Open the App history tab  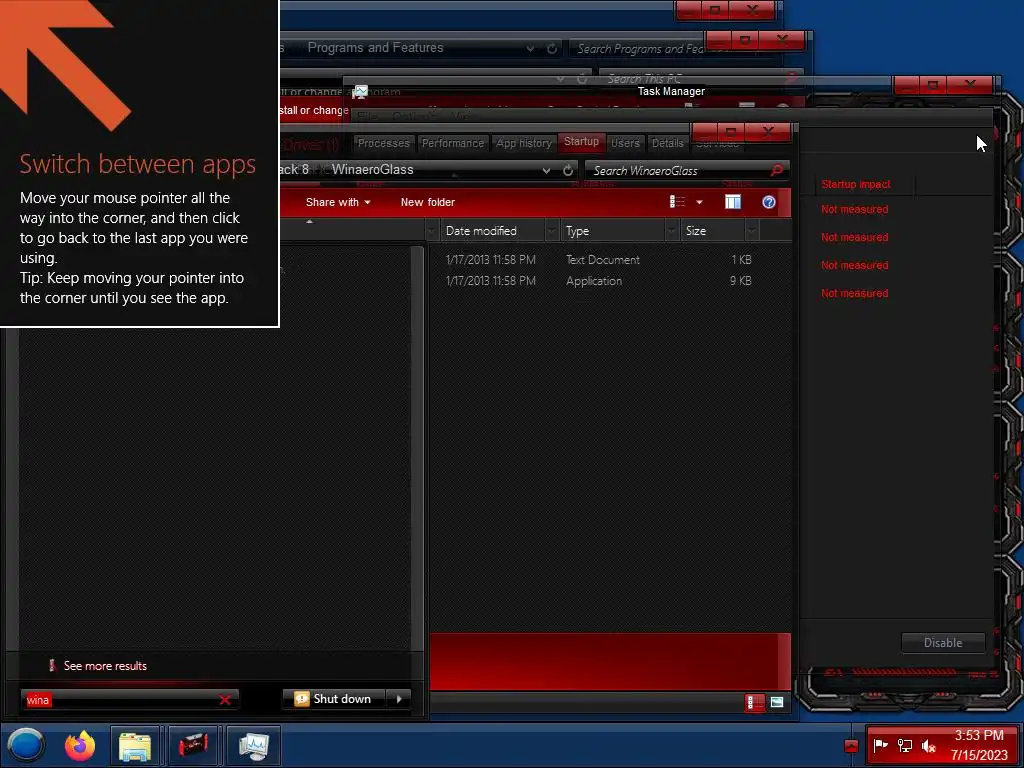tap(524, 143)
